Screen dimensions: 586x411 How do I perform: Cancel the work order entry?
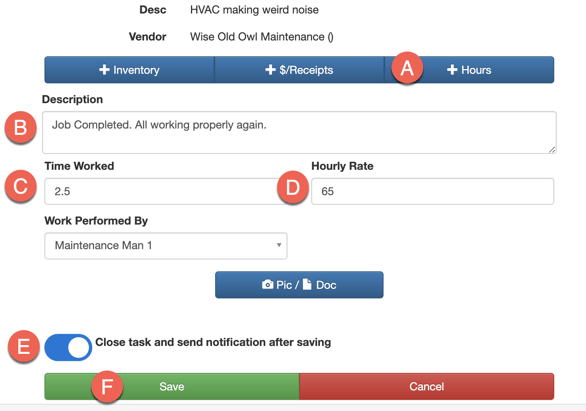(x=427, y=386)
